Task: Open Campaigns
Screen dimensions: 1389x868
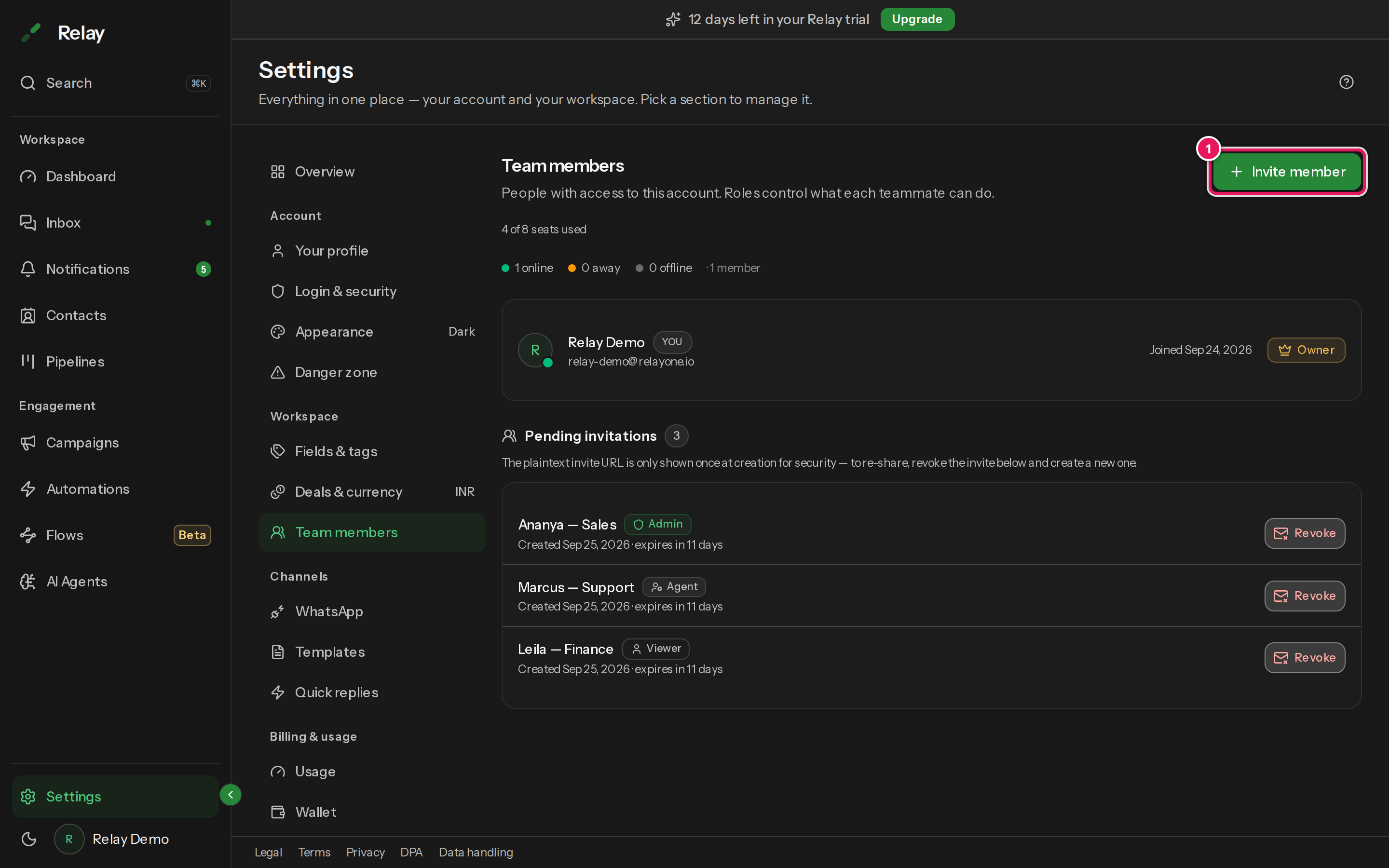Action: [115, 443]
